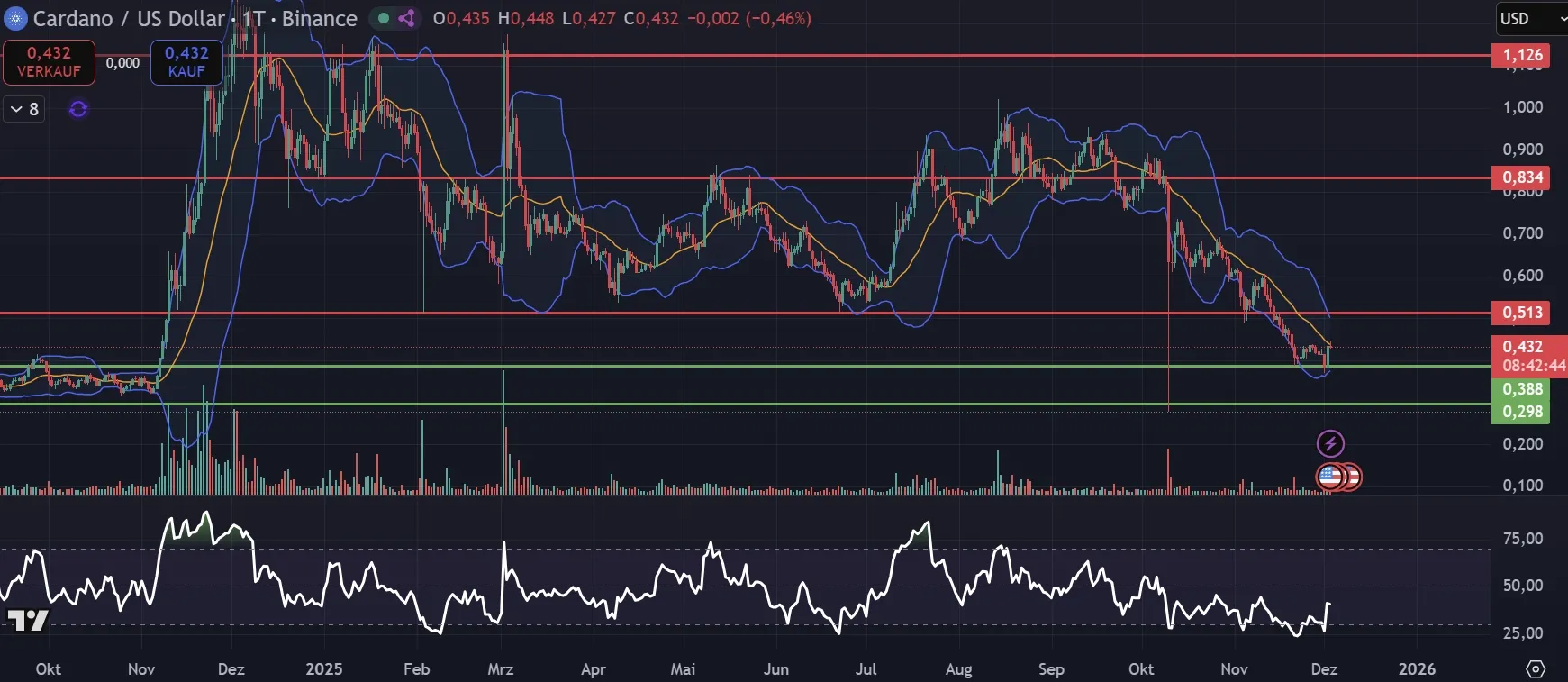Click the 0,432 KAUF buy button
This screenshot has width=1568, height=682.
click(x=186, y=62)
